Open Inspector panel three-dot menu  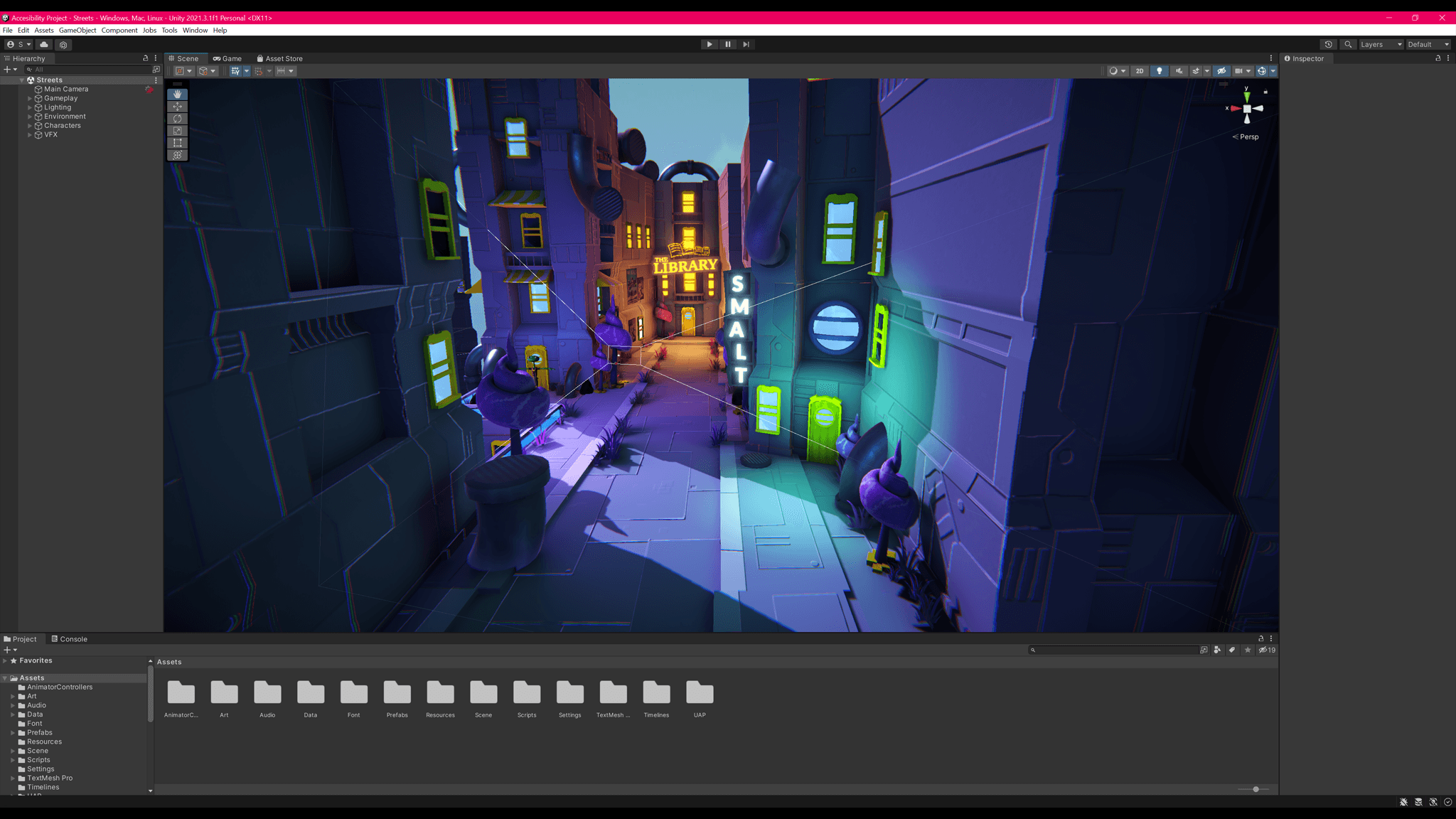pyautogui.click(x=1448, y=58)
